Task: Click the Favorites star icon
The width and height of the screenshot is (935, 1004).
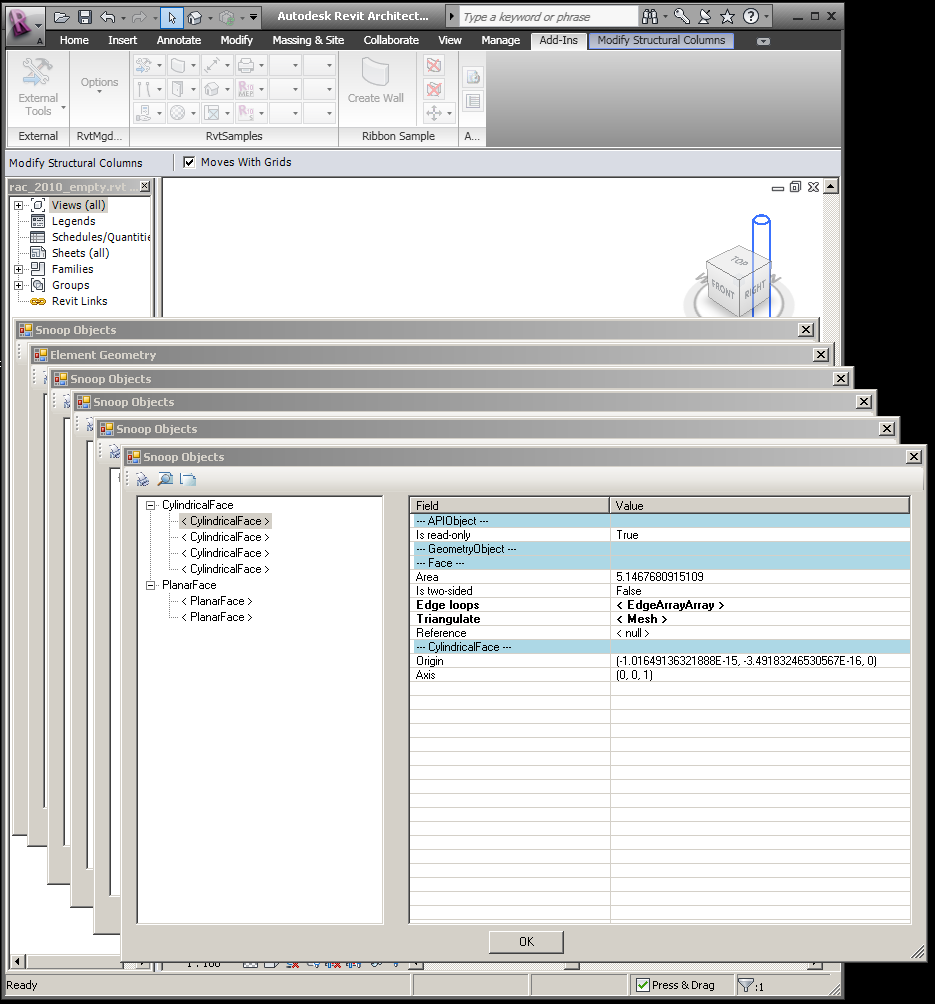Action: click(x=727, y=17)
